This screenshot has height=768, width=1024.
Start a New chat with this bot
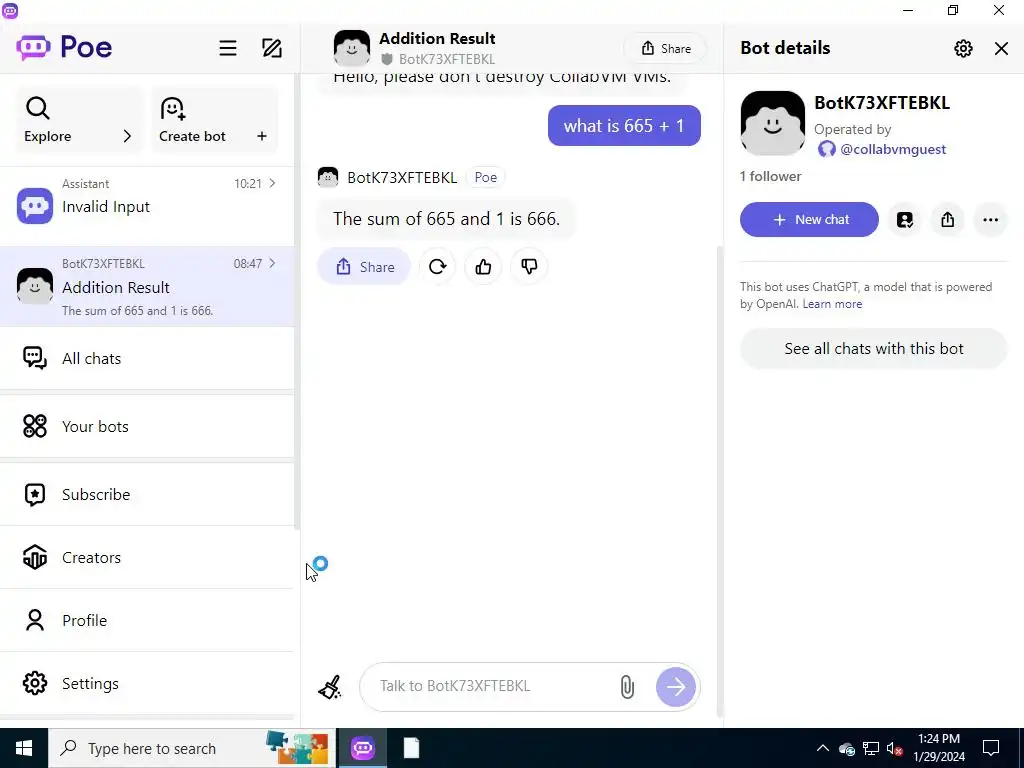[x=809, y=219]
